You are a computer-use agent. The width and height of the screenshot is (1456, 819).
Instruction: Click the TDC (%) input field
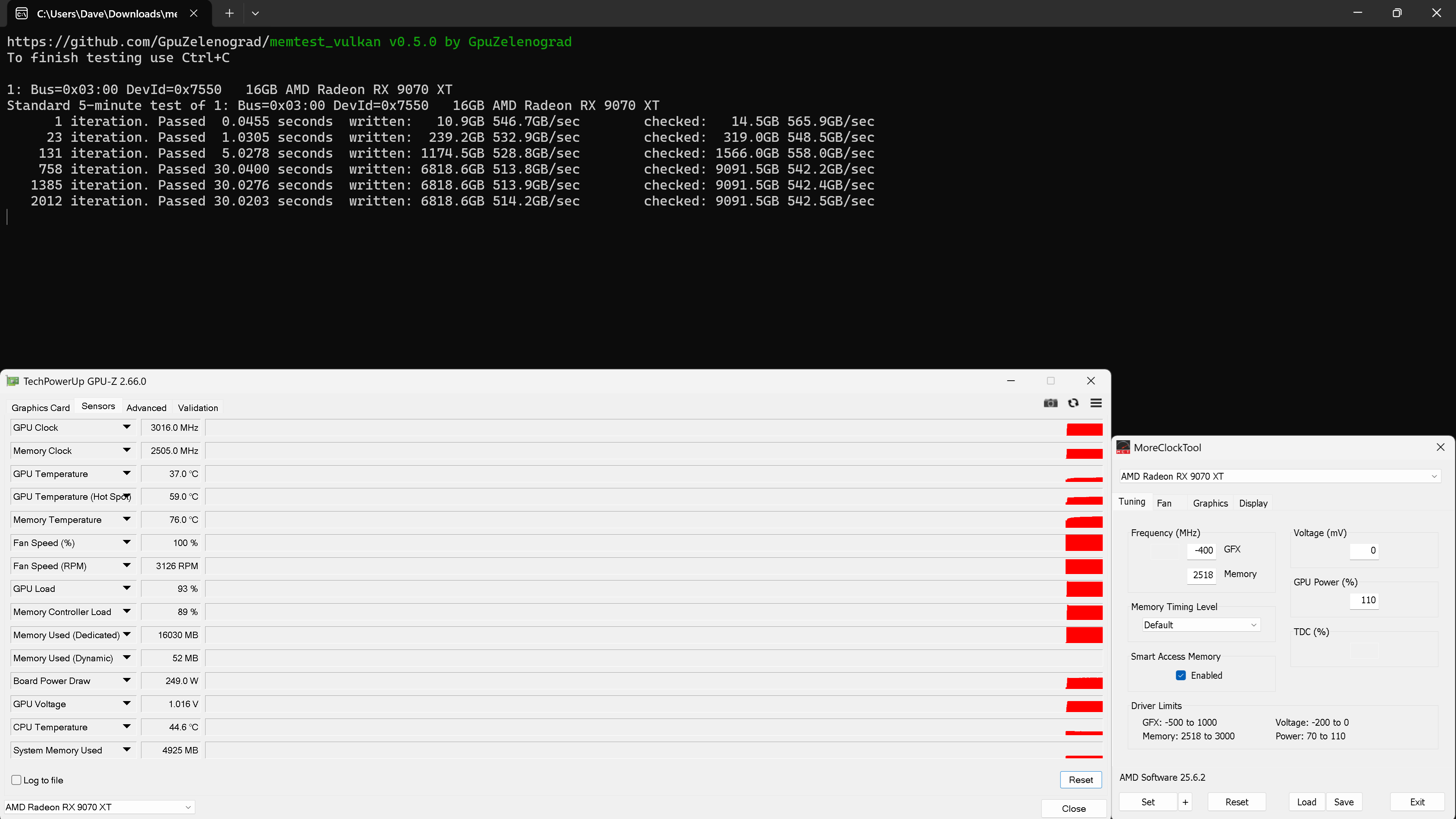[1364, 651]
